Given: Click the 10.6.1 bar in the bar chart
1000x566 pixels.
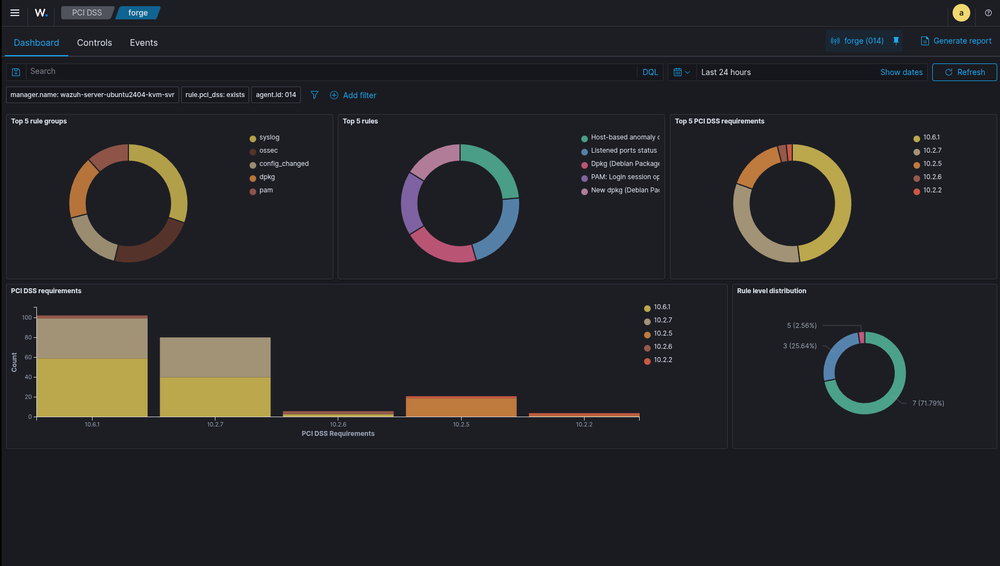Looking at the screenshot, I should click(x=92, y=366).
